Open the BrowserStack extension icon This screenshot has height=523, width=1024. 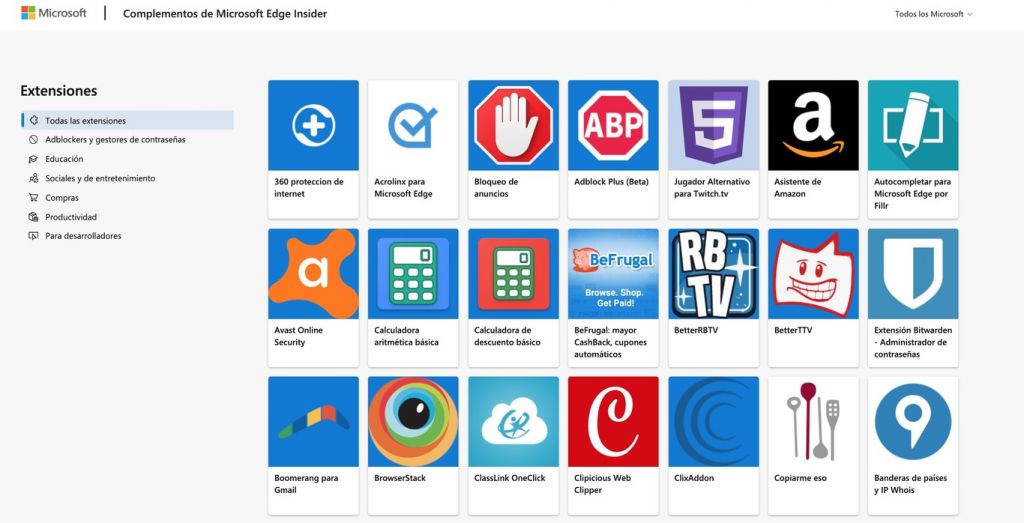click(413, 421)
